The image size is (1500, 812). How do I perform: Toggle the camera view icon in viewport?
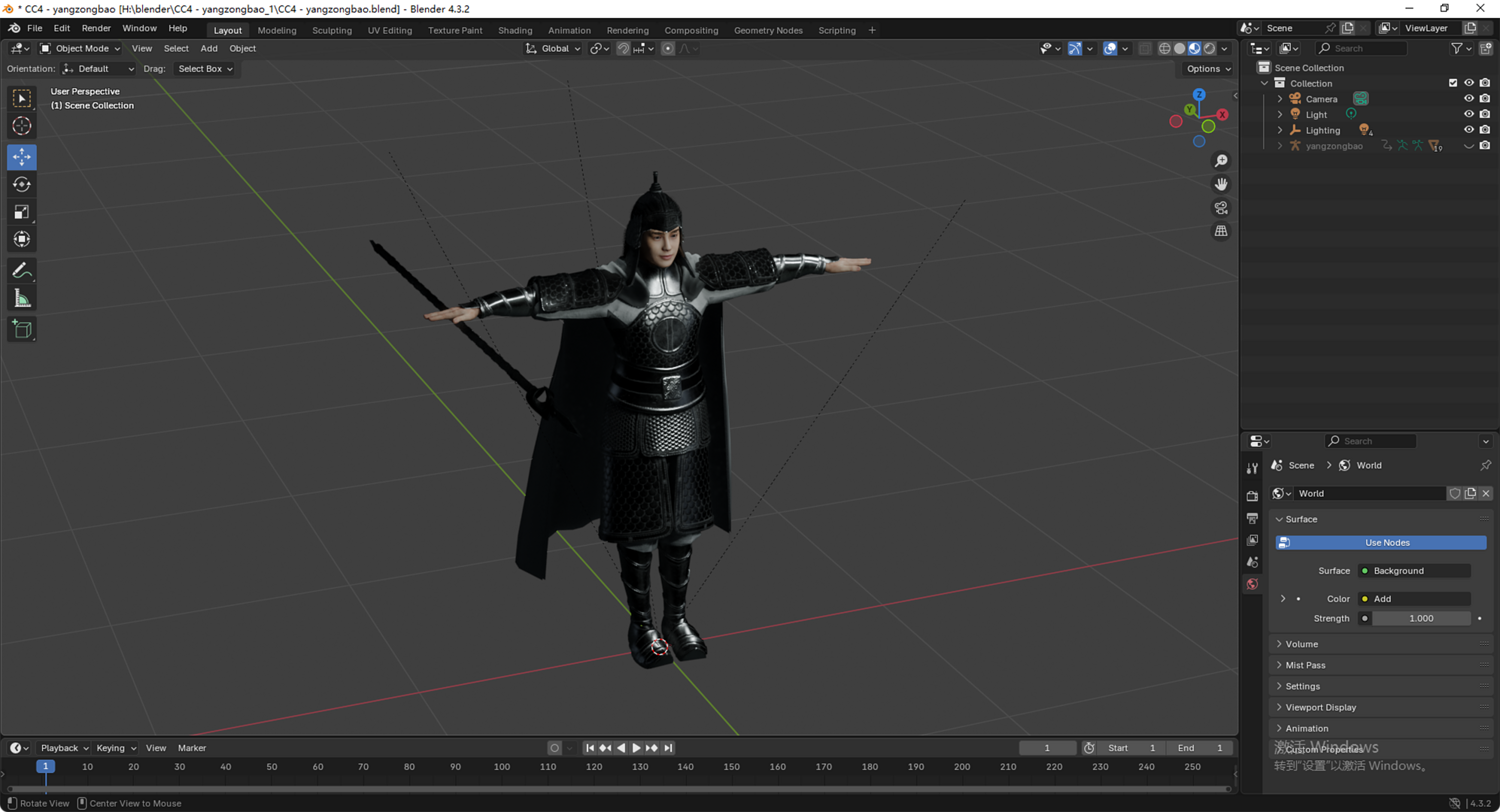pos(1221,208)
